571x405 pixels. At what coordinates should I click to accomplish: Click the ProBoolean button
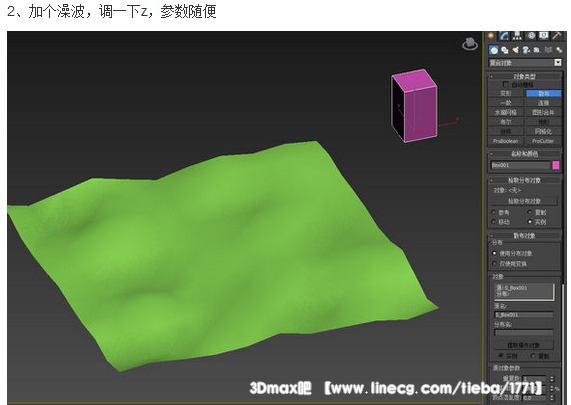pyautogui.click(x=506, y=141)
